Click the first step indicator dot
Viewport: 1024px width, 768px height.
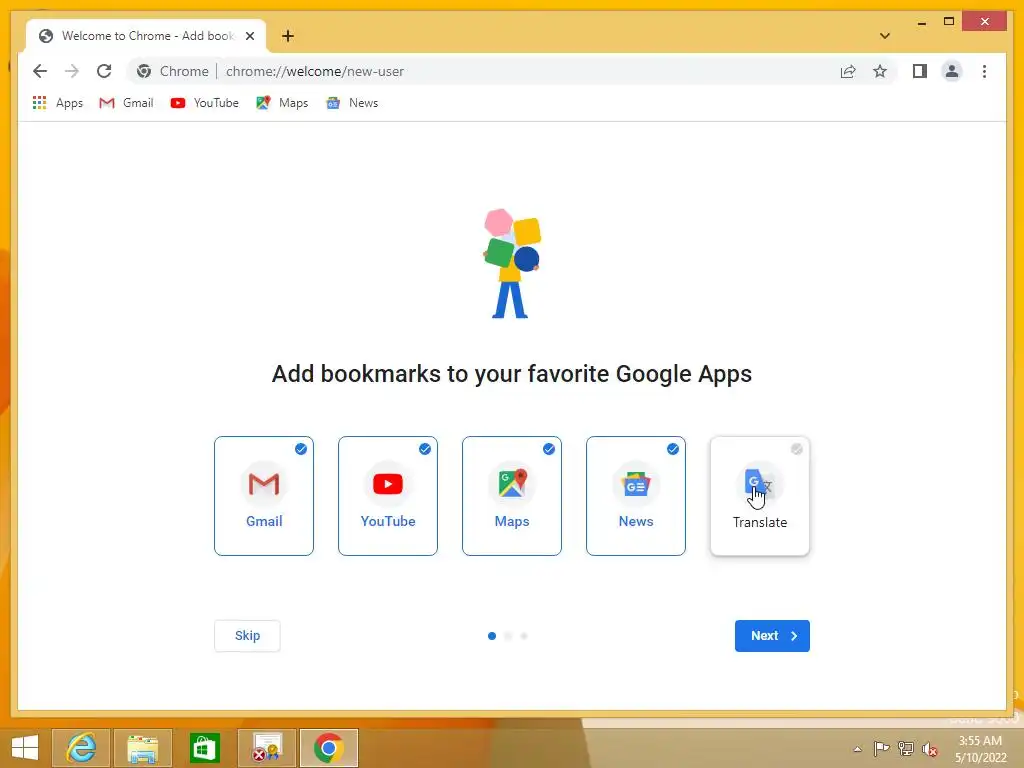coord(492,635)
